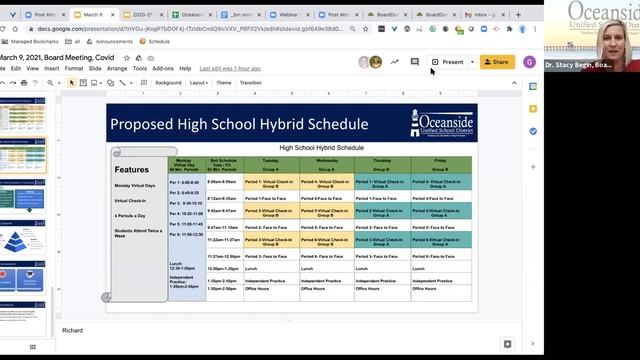Open the Insert menu

coord(51,69)
